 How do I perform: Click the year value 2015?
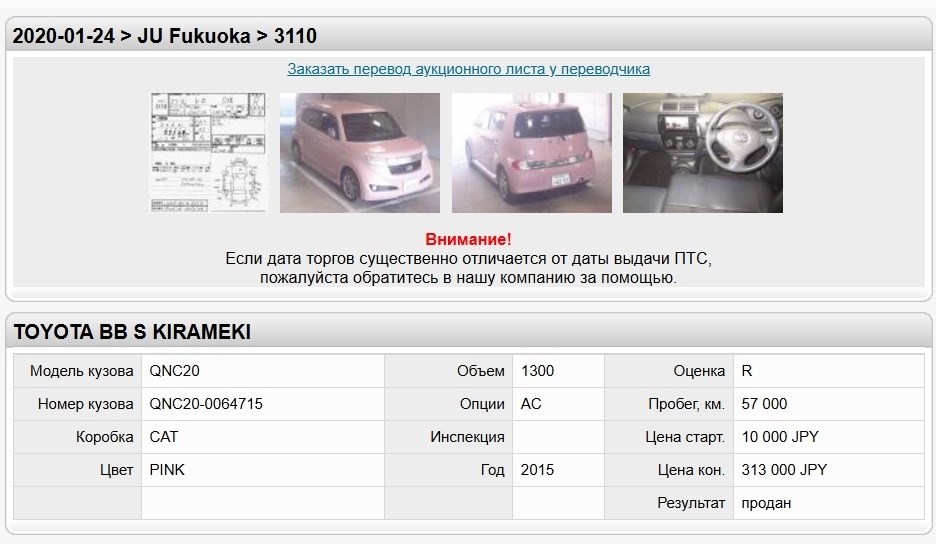pos(537,470)
